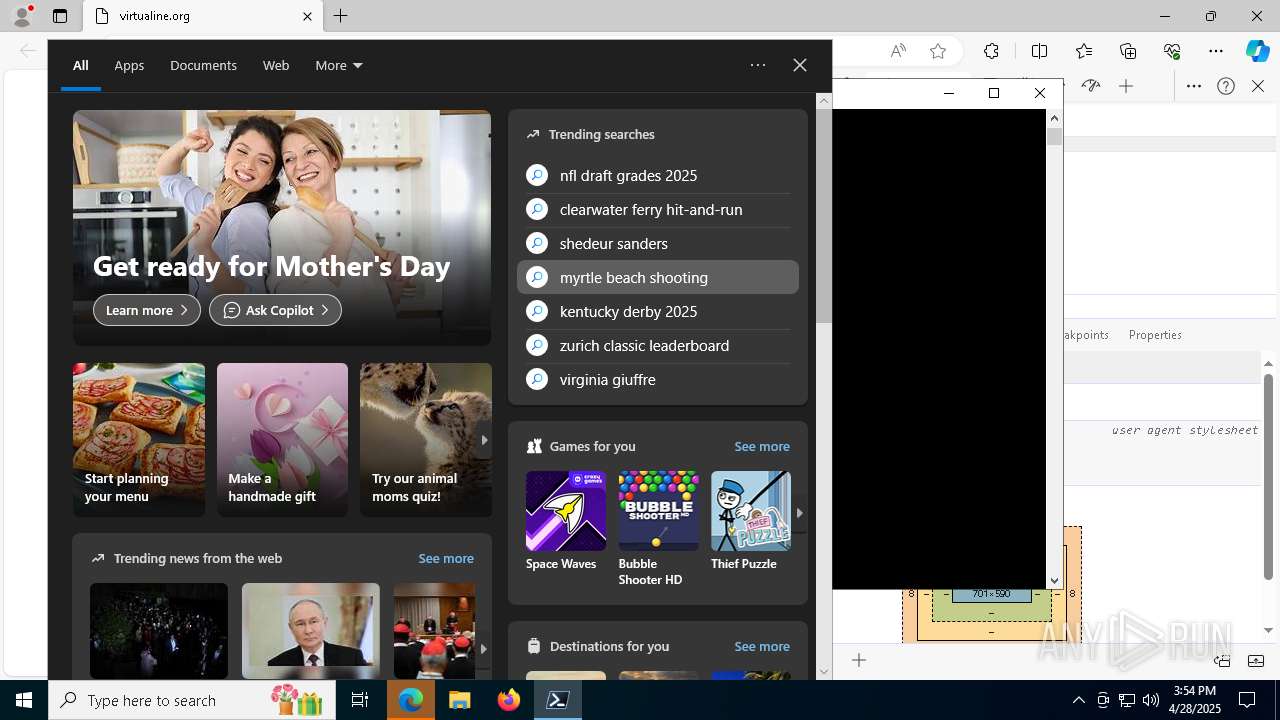Screen dimensions: 1280x720
Task: Open Windows Start menu
Action: coord(24,700)
